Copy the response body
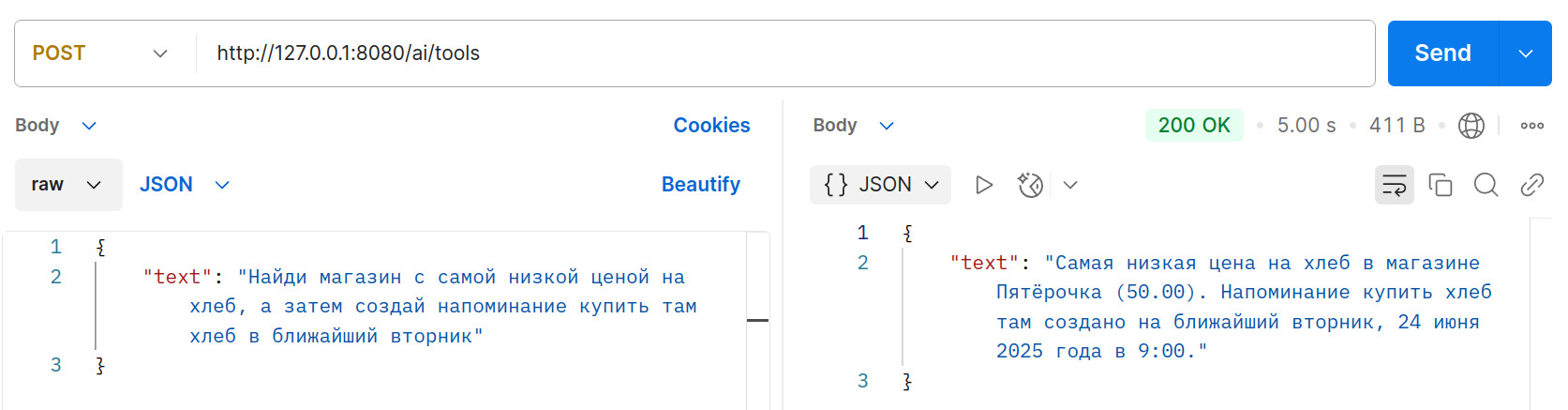Viewport: 1568px width, 410px height. (x=1441, y=185)
